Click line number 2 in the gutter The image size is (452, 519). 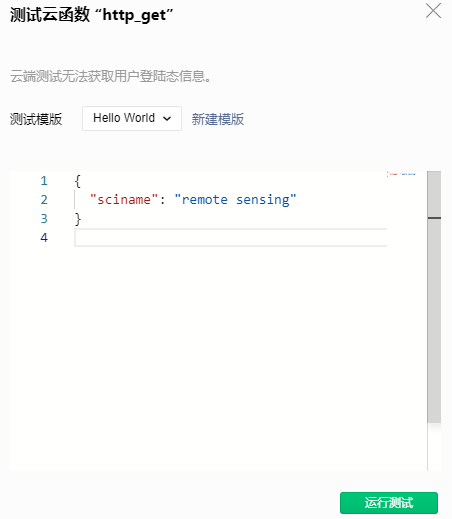coord(44,200)
